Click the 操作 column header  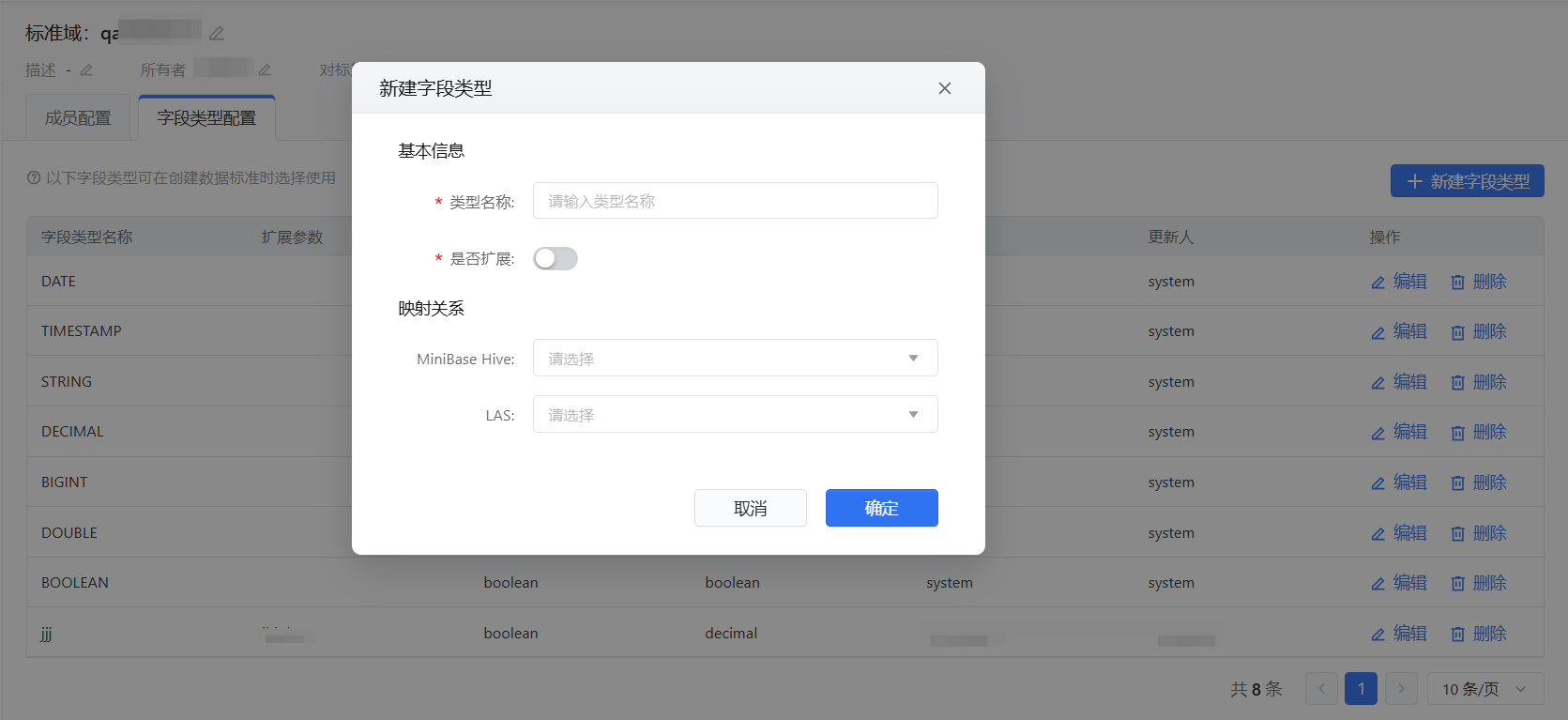[x=1385, y=237]
